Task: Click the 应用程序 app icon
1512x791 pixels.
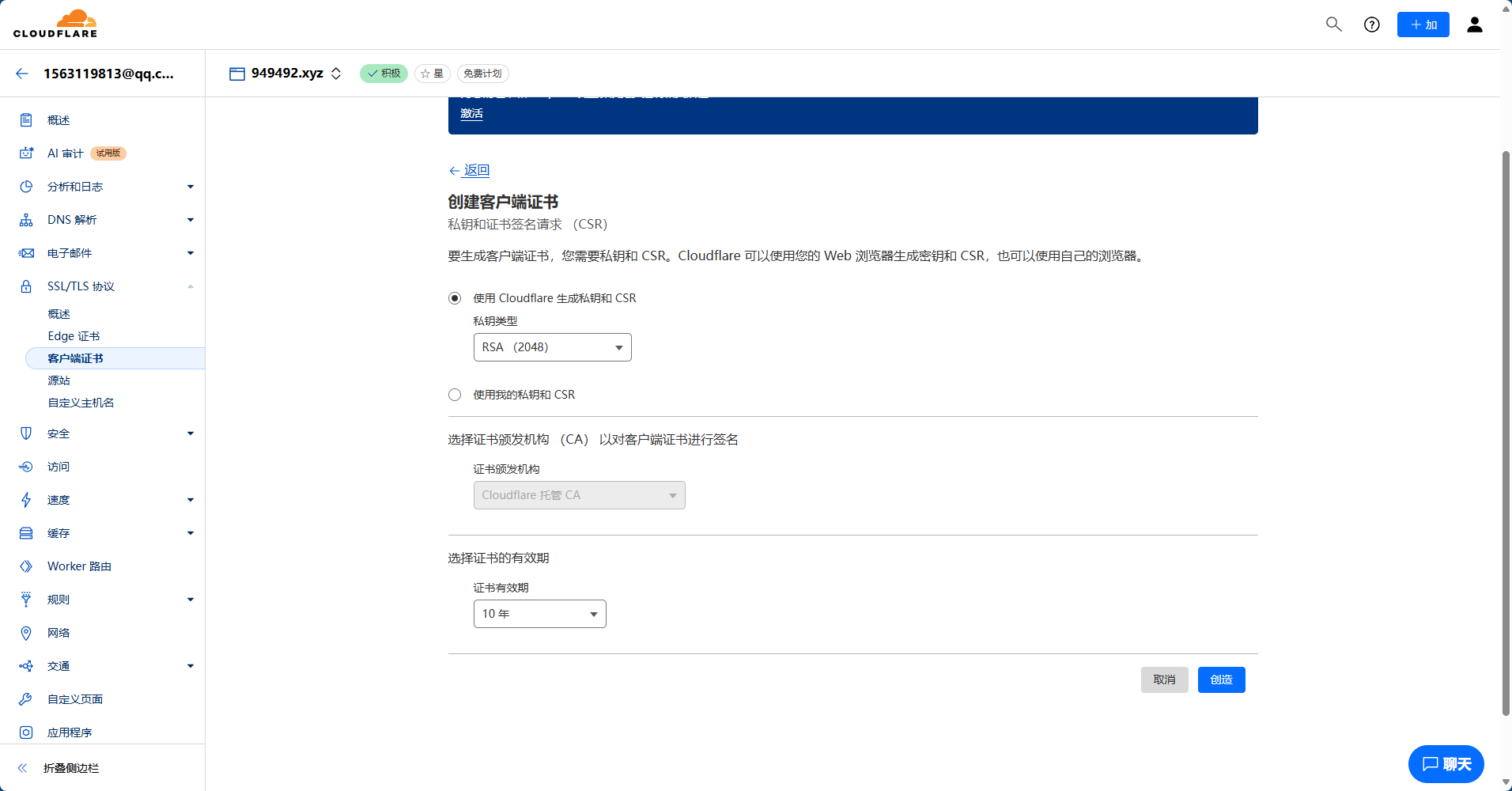Action: (26, 732)
